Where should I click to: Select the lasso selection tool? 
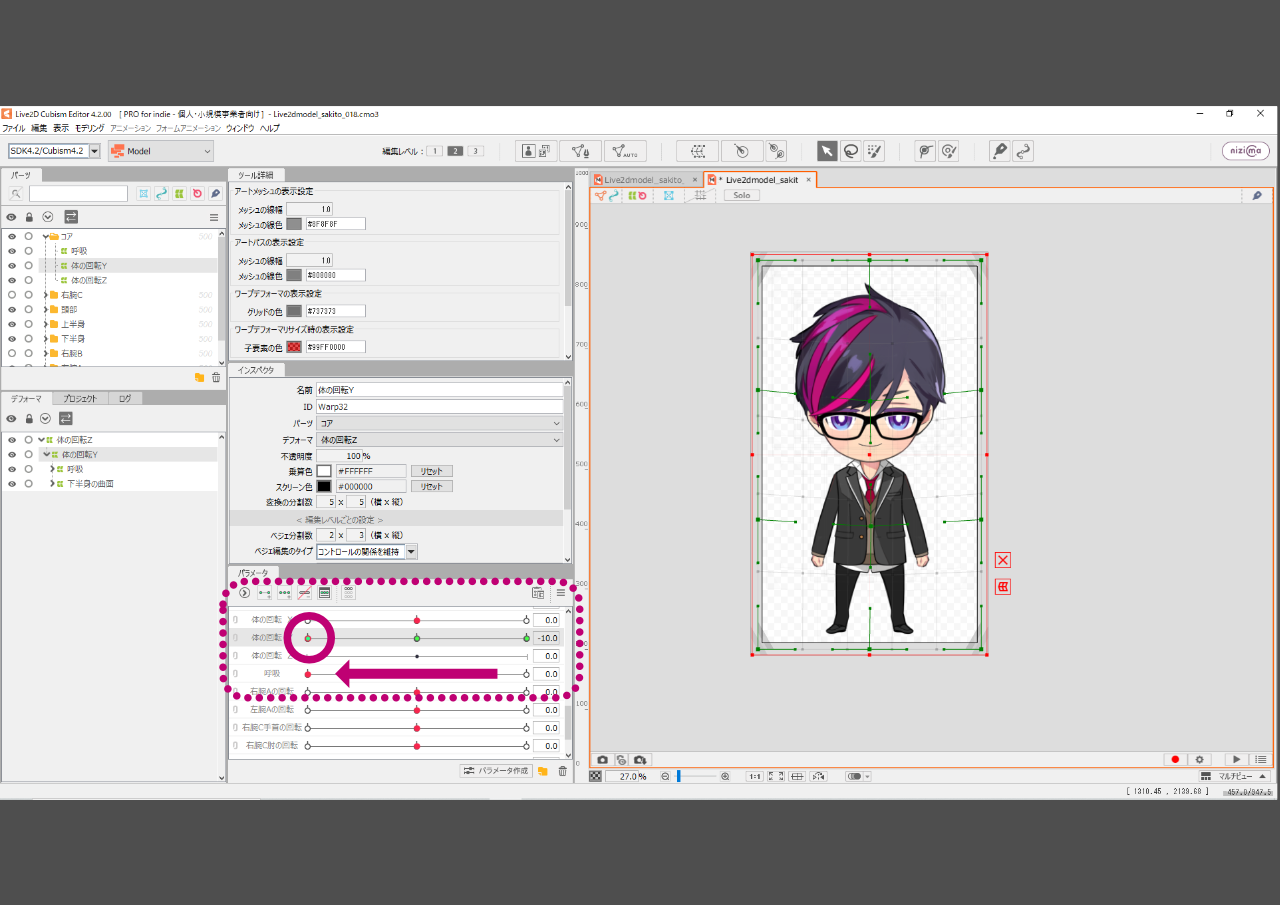850,151
